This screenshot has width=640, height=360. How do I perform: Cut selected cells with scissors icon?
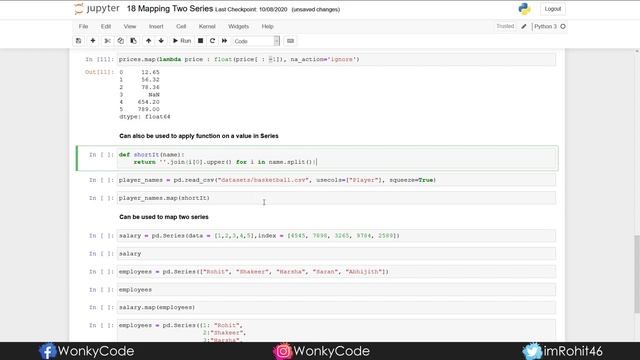(107, 41)
